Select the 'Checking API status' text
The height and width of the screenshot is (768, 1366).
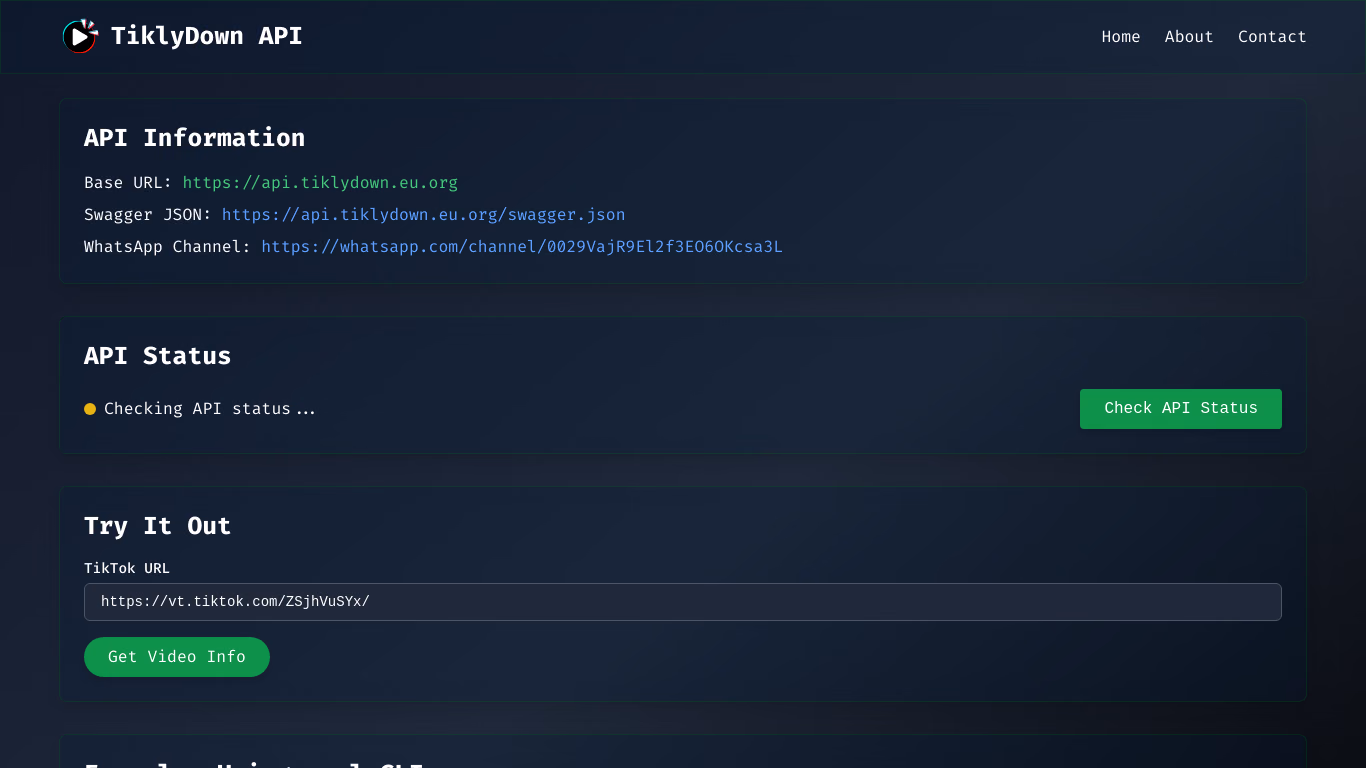pos(210,409)
